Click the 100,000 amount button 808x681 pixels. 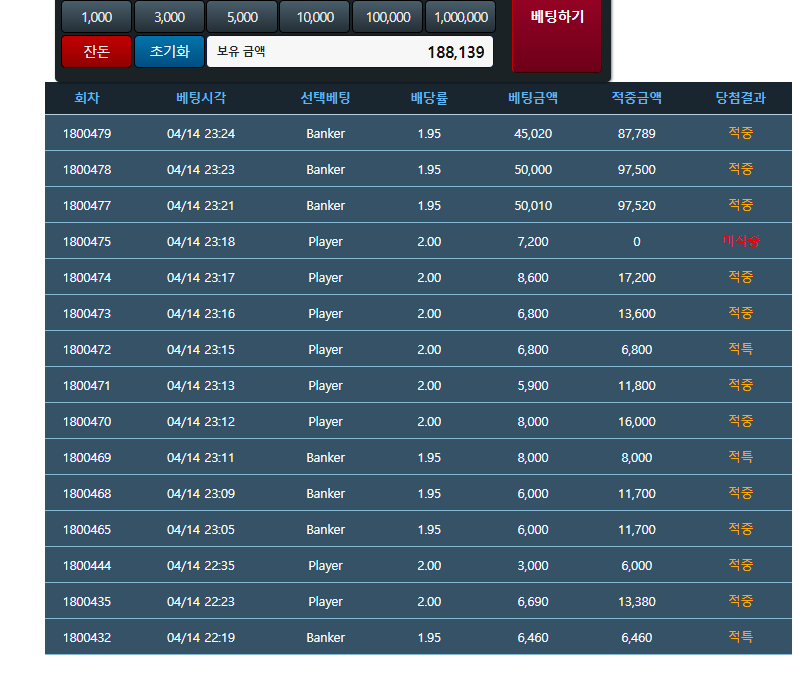pos(388,17)
